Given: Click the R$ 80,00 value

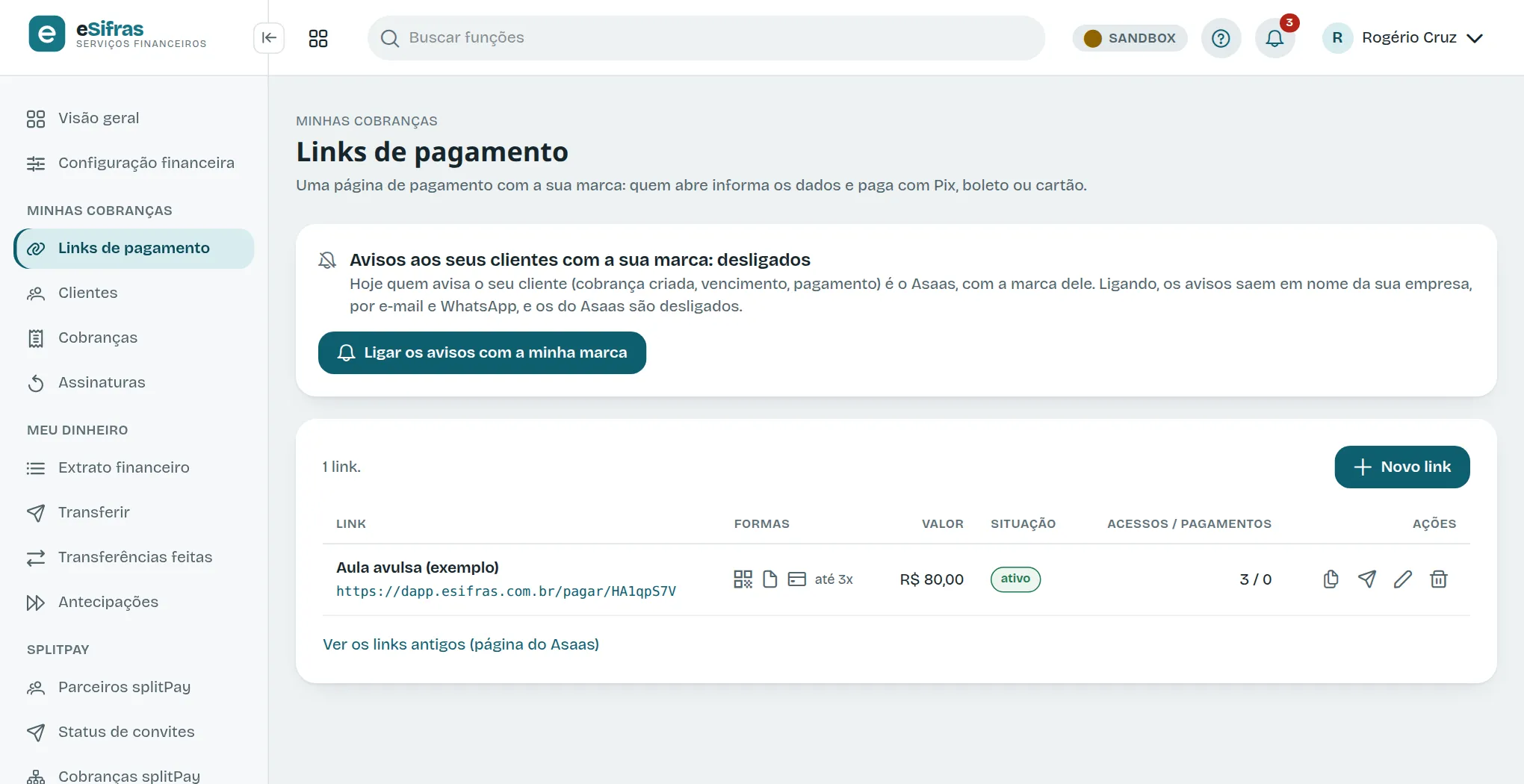Looking at the screenshot, I should (x=932, y=579).
